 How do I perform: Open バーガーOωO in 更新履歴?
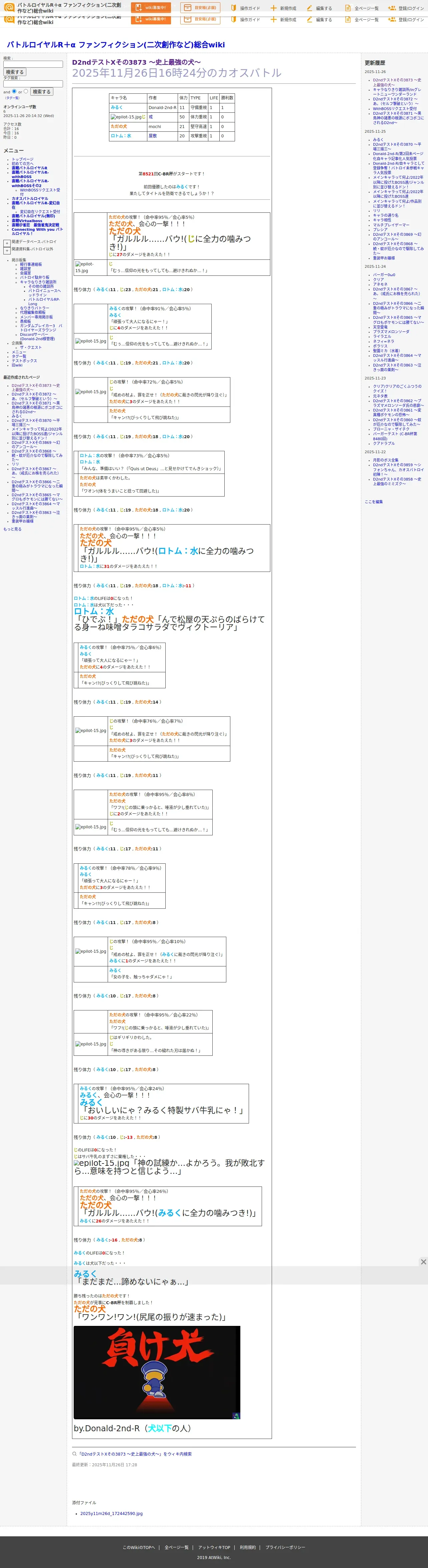(x=384, y=274)
